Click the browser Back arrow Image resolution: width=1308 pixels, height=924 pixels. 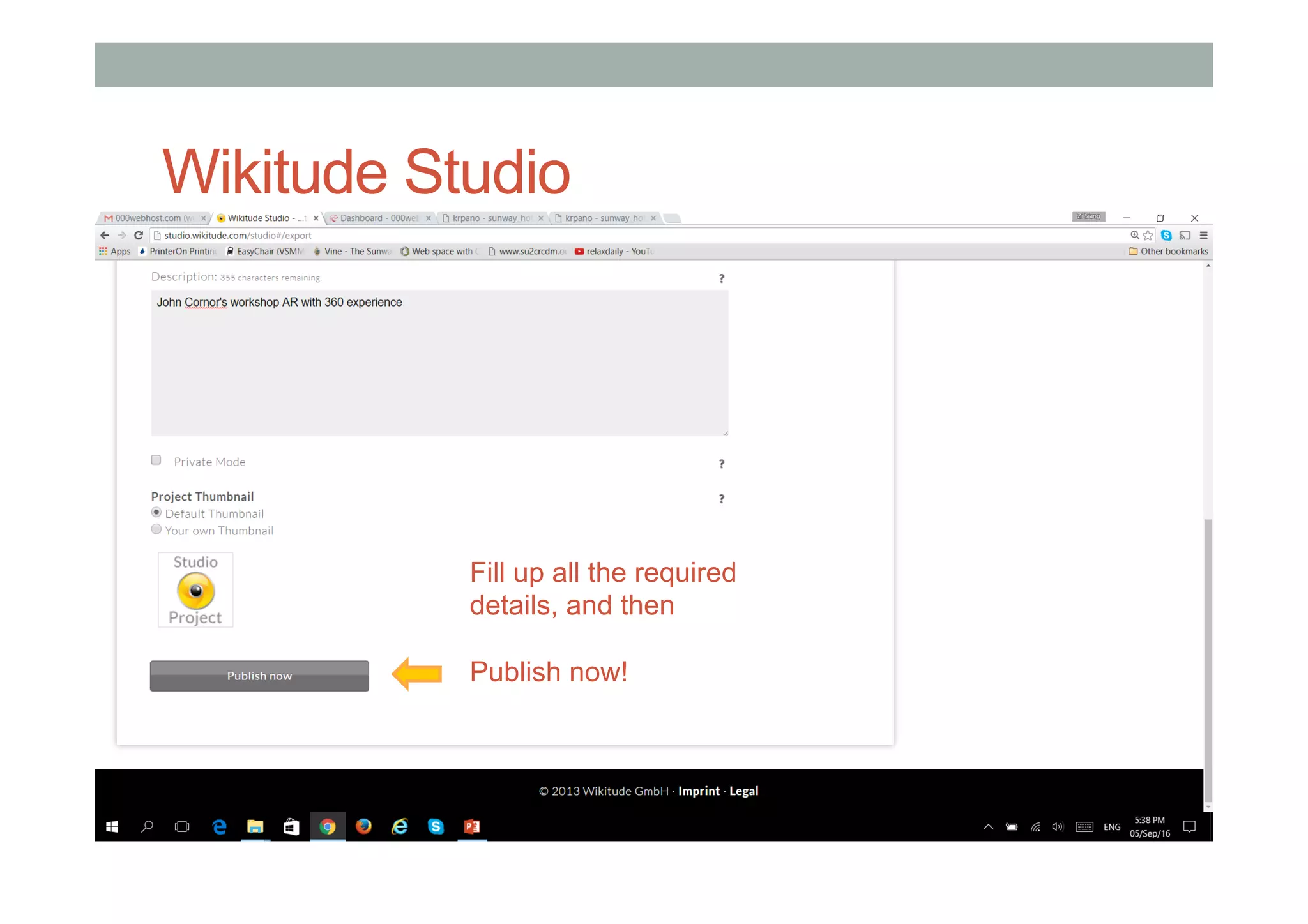pyautogui.click(x=105, y=235)
